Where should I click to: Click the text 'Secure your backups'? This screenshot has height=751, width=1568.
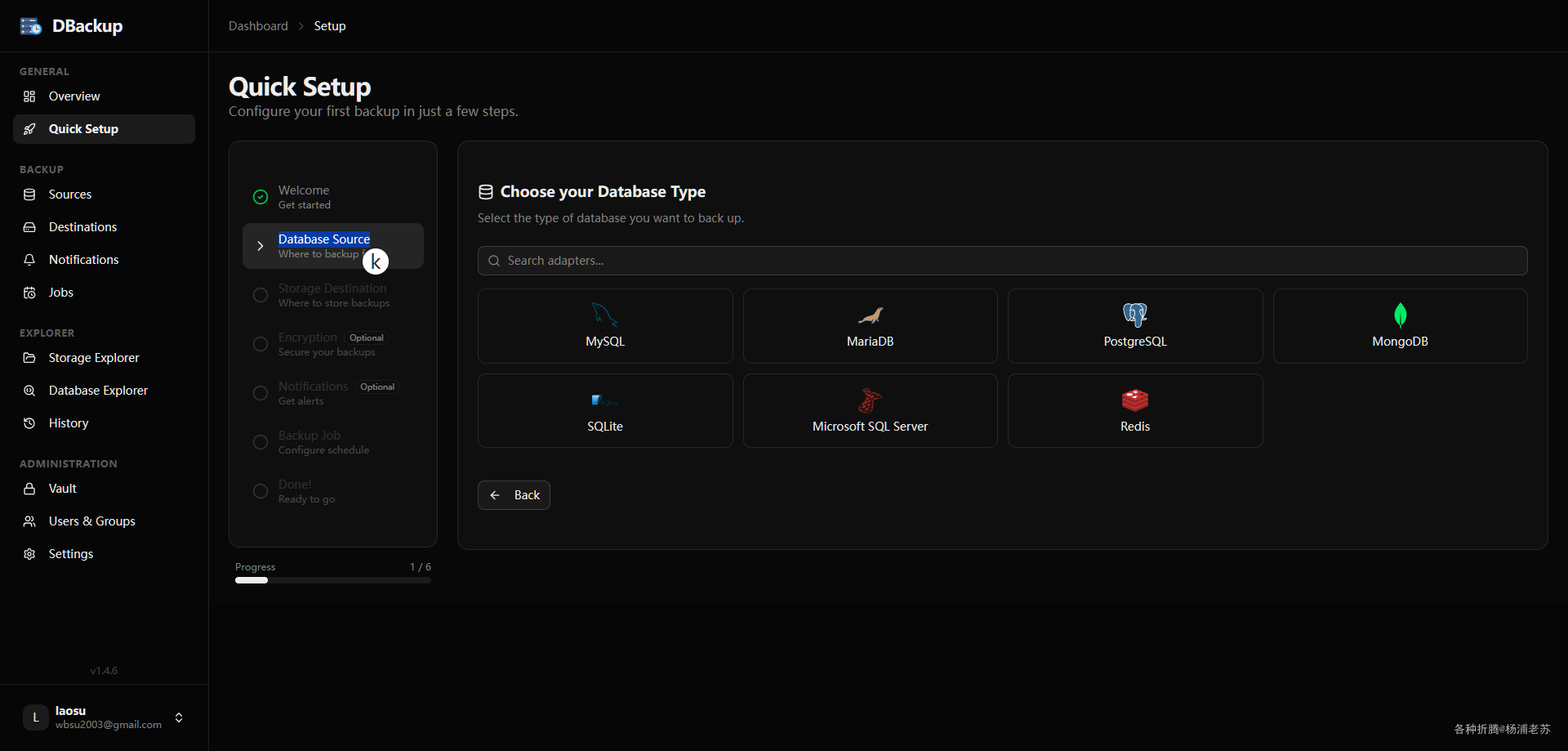click(327, 352)
